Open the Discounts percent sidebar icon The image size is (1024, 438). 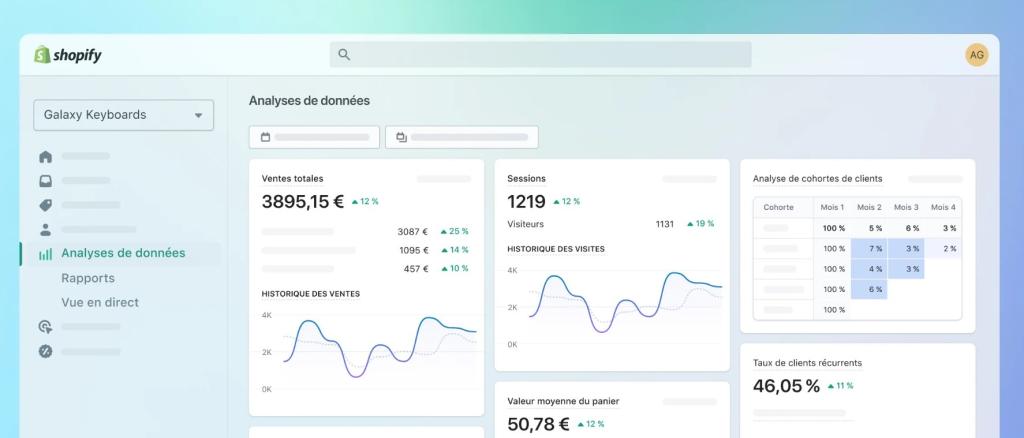point(45,351)
